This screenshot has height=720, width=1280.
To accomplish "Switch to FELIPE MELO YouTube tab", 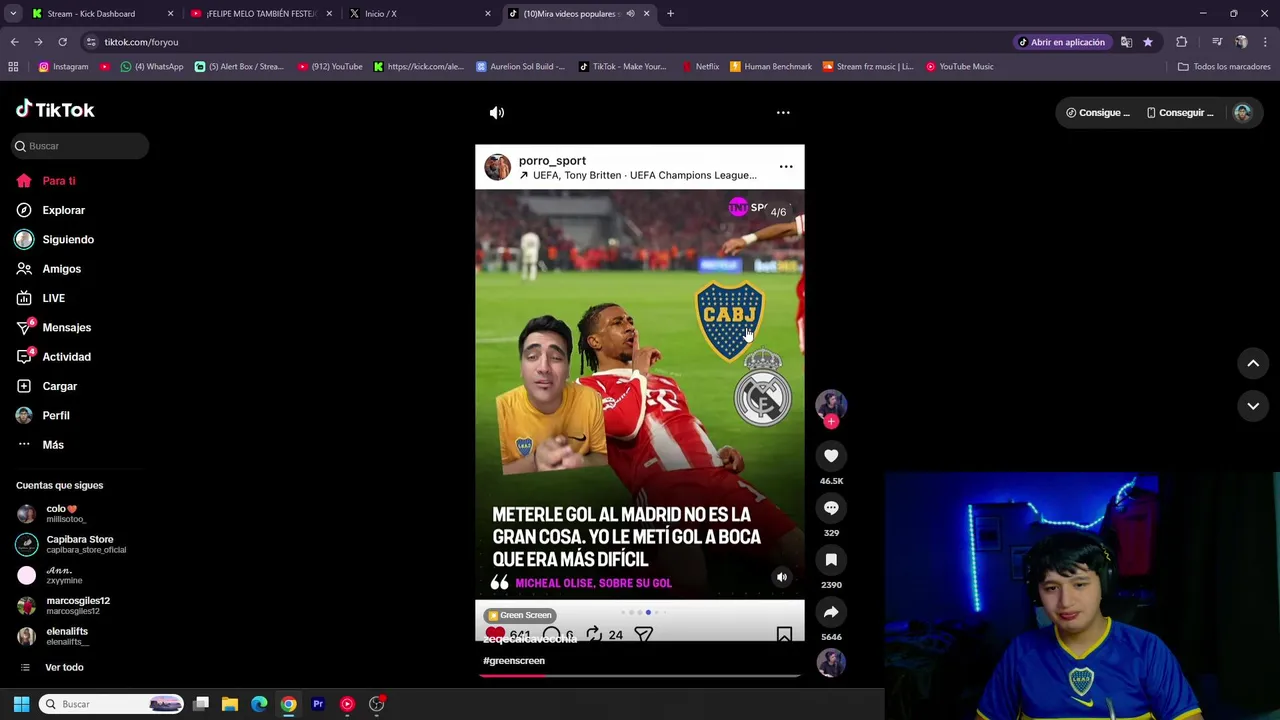I will [x=260, y=14].
